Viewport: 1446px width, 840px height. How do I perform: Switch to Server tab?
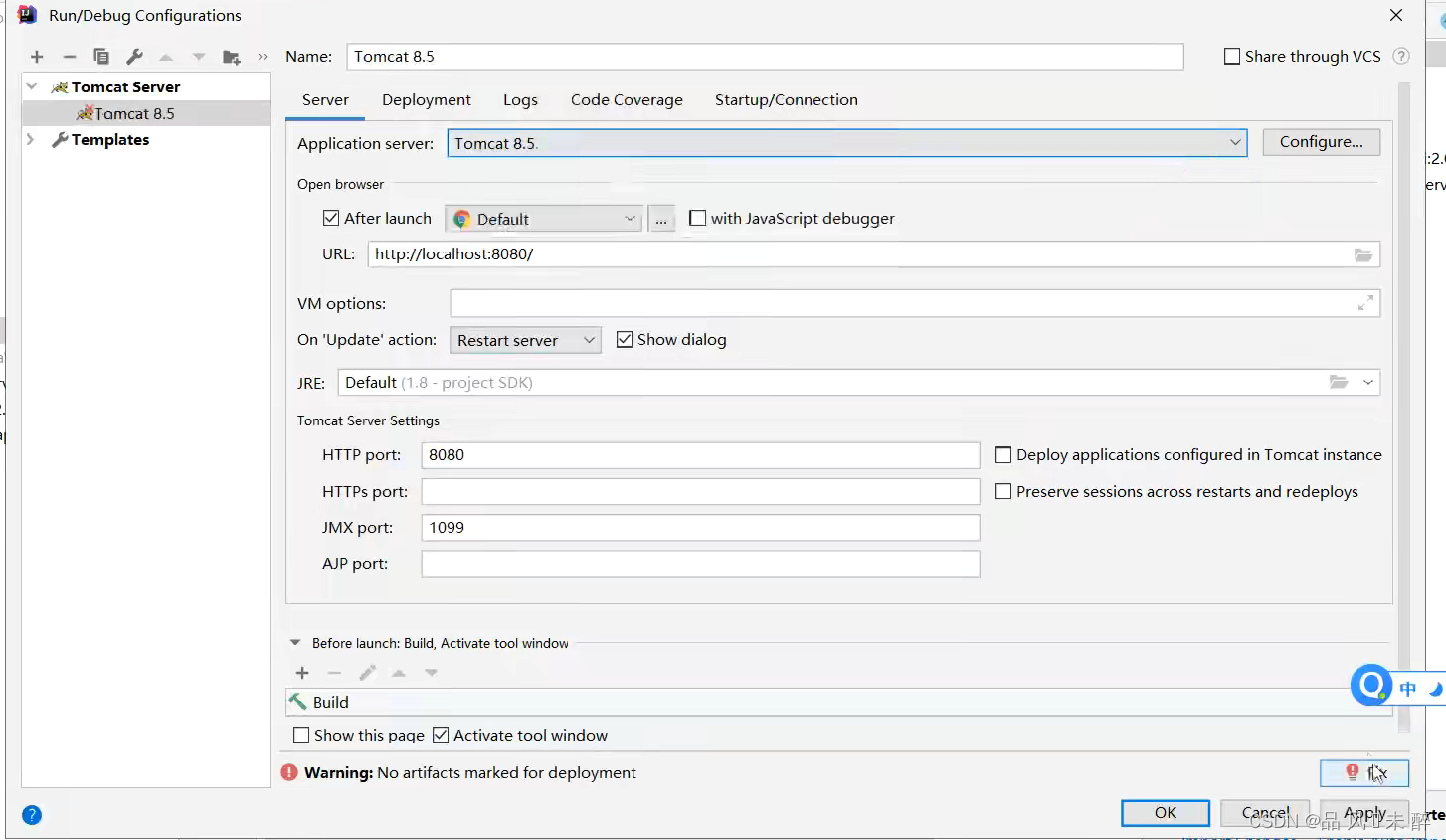pos(325,99)
